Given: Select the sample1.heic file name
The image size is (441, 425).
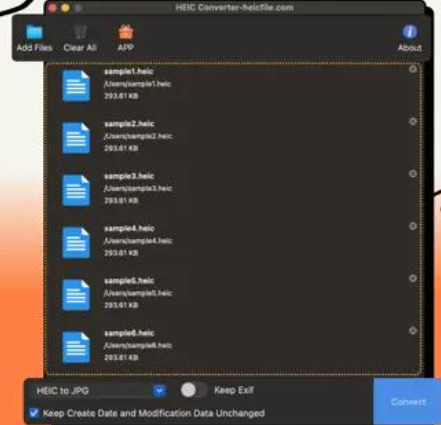Looking at the screenshot, I should 129,71.
